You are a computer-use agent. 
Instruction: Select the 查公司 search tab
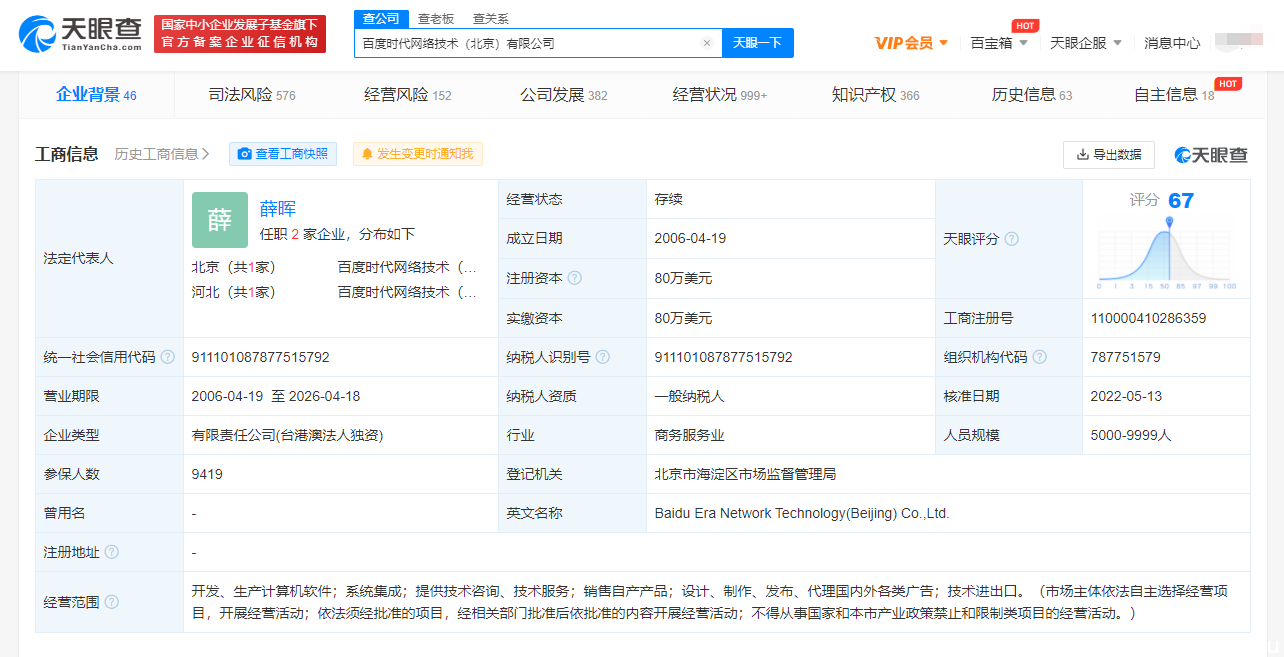(381, 18)
